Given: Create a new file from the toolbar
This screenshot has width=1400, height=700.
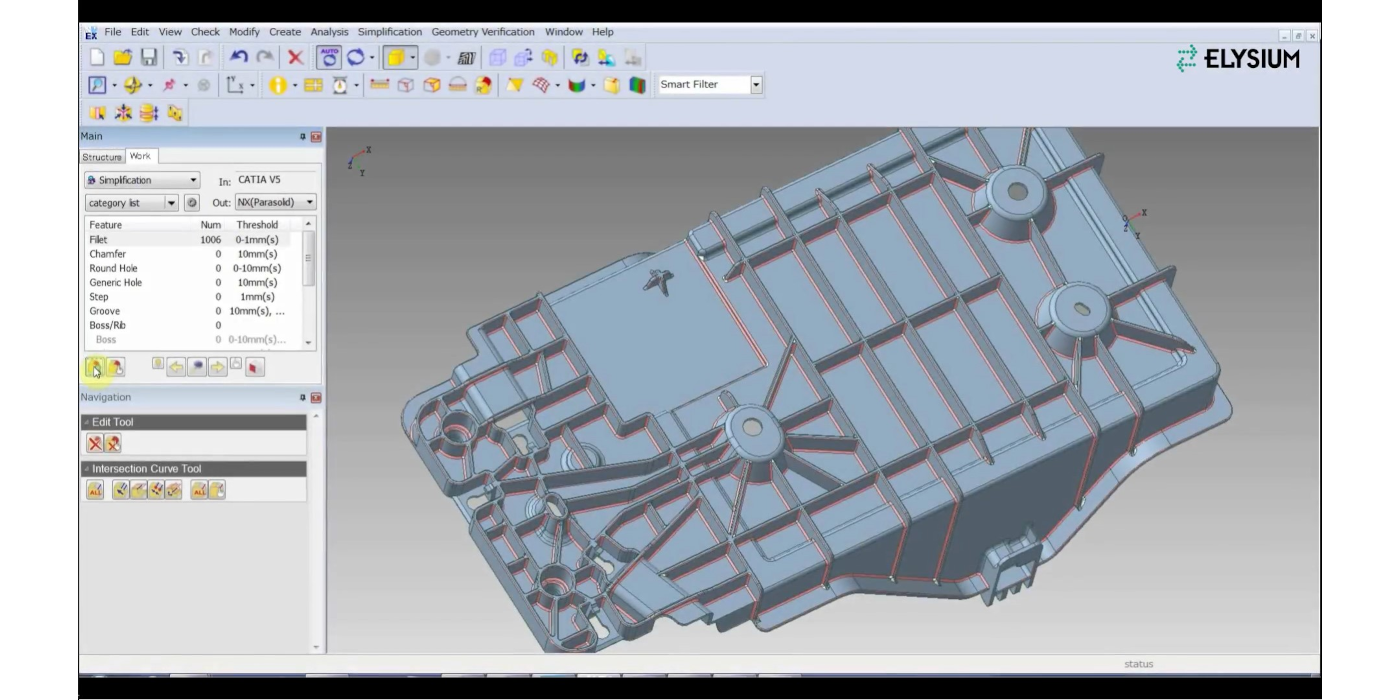Looking at the screenshot, I should (x=97, y=58).
